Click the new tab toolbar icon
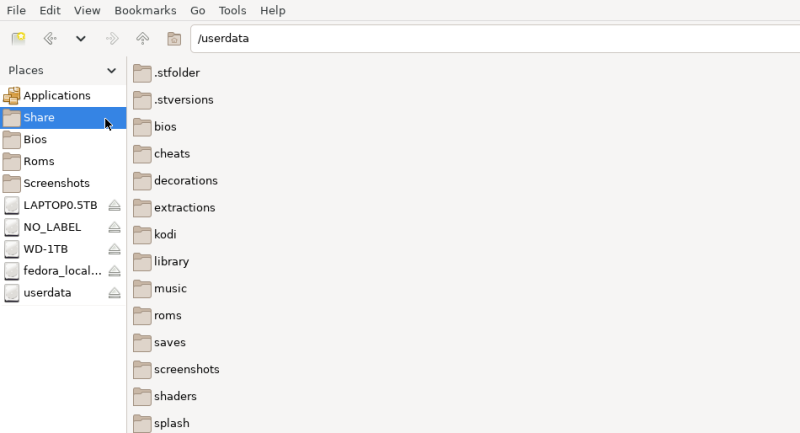Viewport: 800px width, 433px height. [18, 38]
